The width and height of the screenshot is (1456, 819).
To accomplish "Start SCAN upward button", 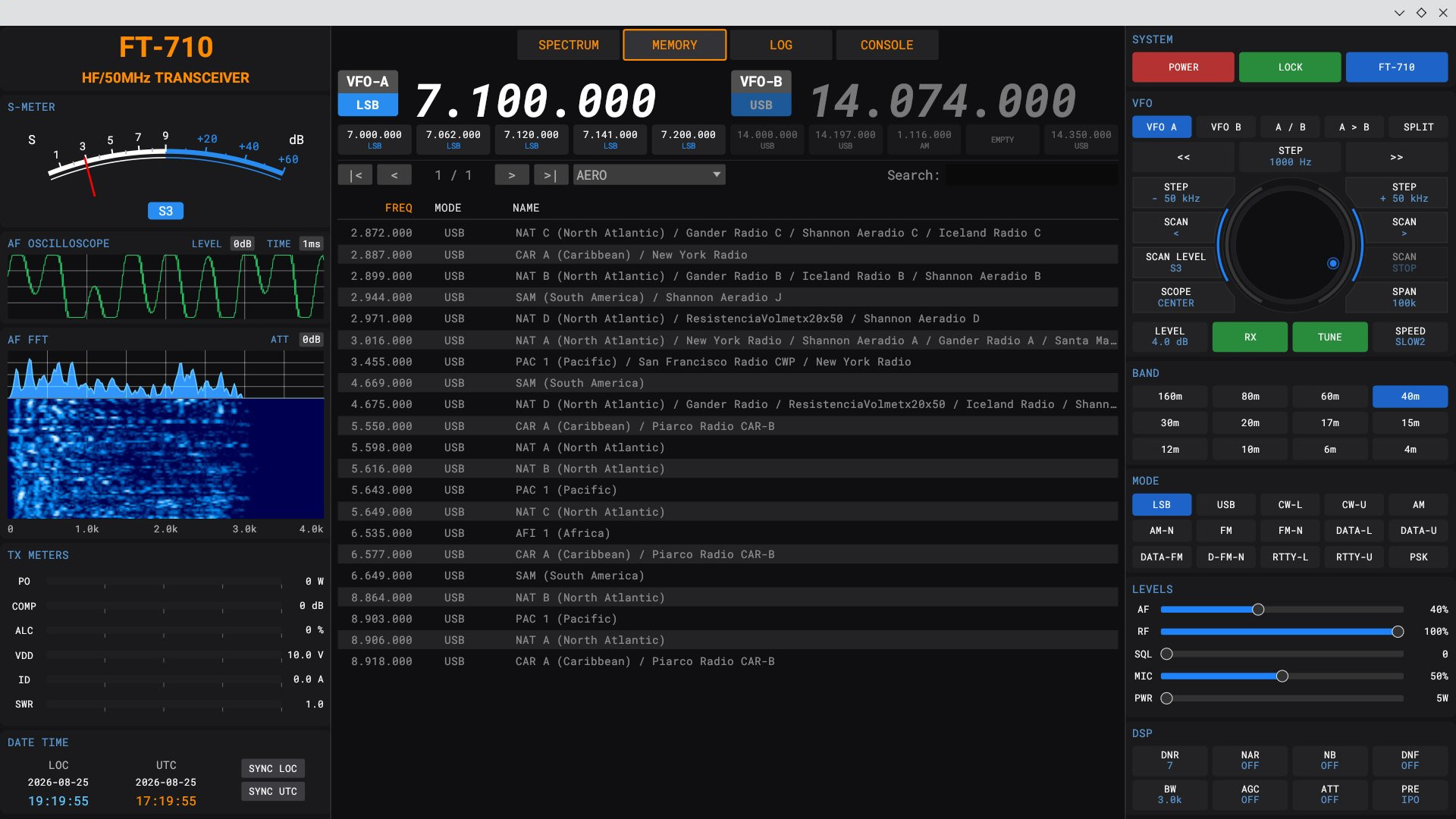I will click(1404, 227).
